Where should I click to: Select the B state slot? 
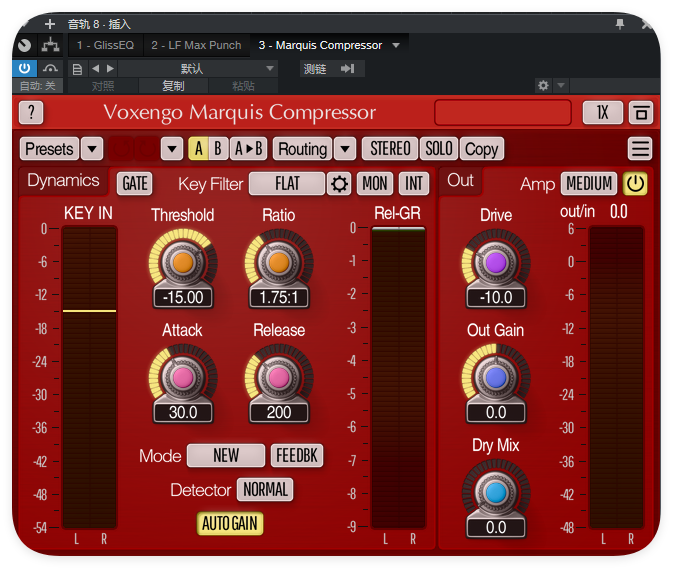pos(218,149)
